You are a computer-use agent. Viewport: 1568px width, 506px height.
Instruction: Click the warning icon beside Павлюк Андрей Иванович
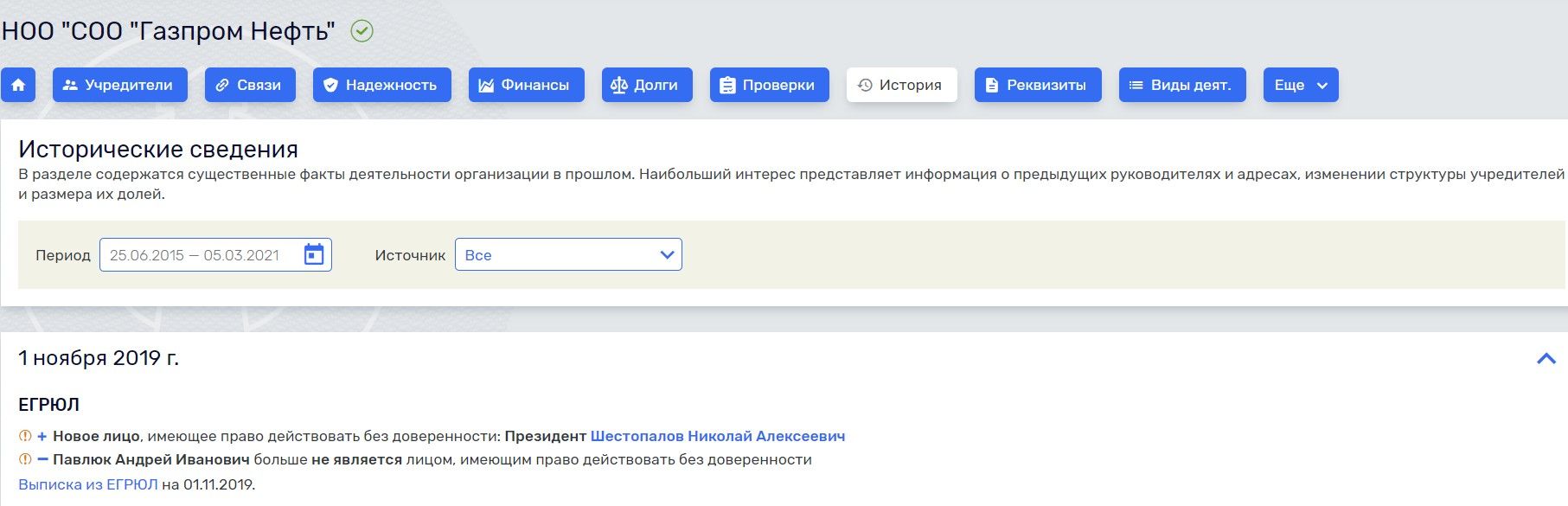tap(25, 459)
